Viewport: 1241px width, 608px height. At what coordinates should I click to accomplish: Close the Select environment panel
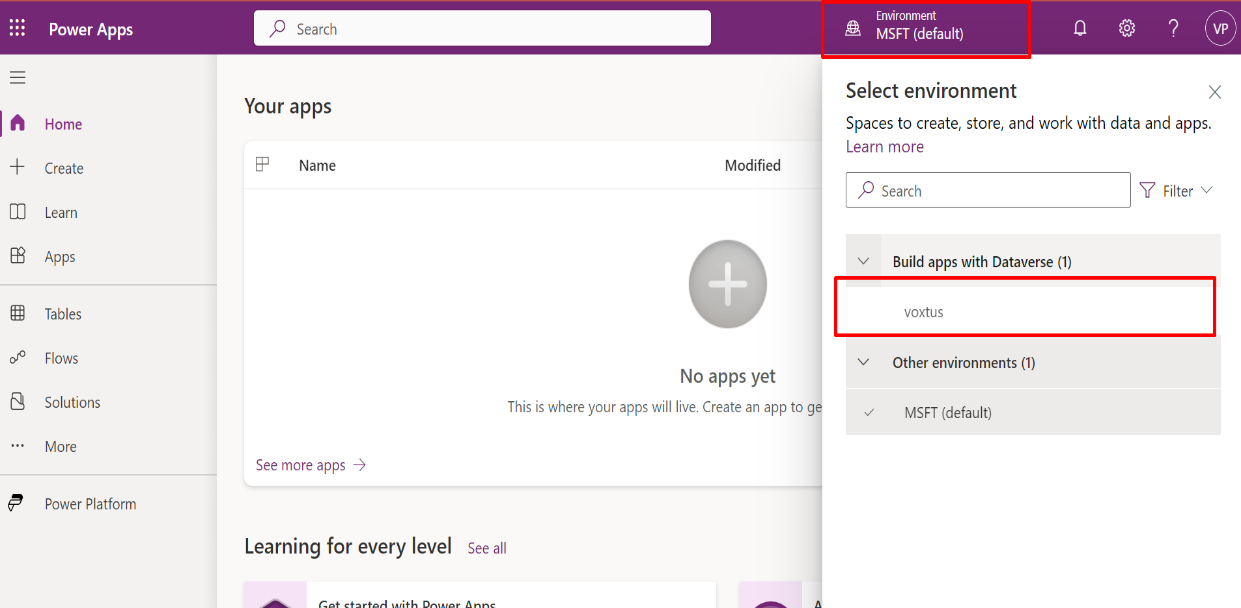pos(1215,92)
